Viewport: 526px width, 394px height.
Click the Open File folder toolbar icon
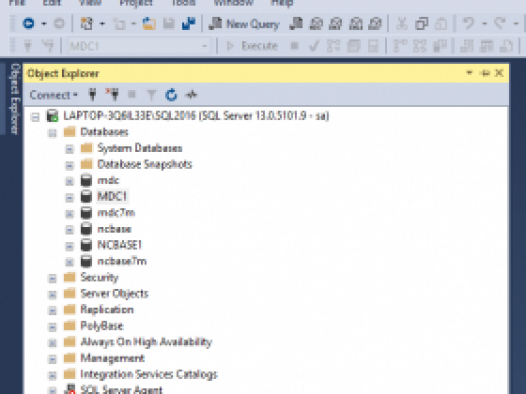coord(149,24)
